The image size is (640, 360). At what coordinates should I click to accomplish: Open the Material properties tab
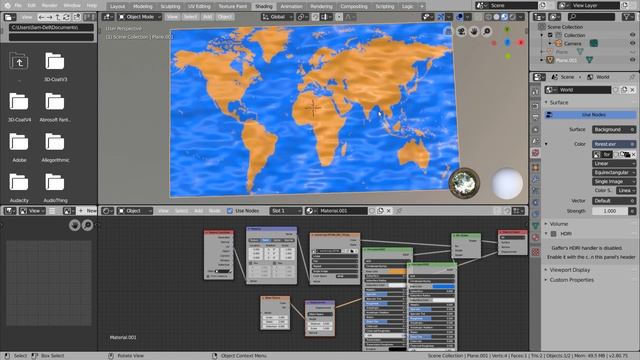536,237
